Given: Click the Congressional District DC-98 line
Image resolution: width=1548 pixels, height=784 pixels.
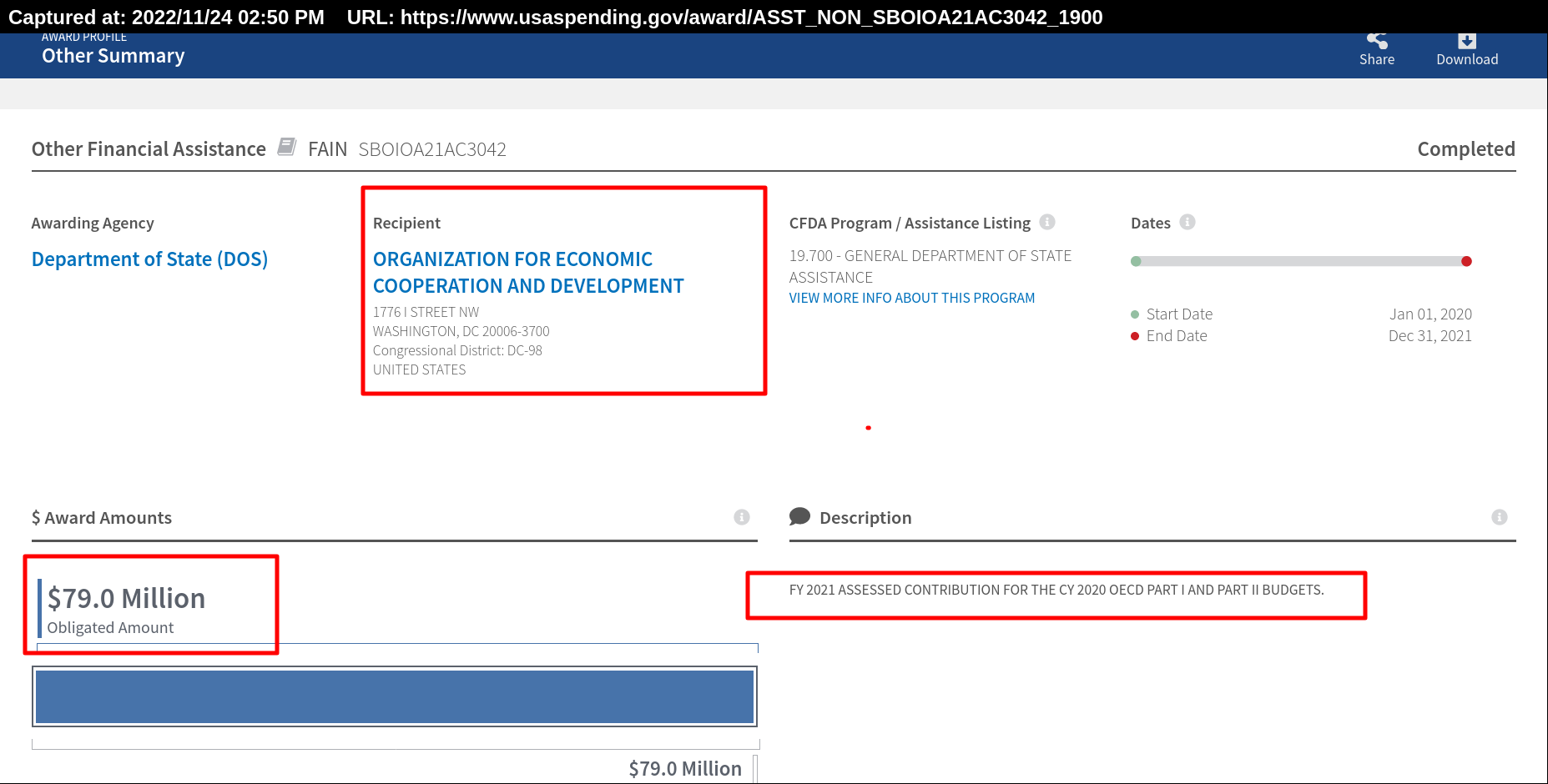Looking at the screenshot, I should click(x=457, y=350).
